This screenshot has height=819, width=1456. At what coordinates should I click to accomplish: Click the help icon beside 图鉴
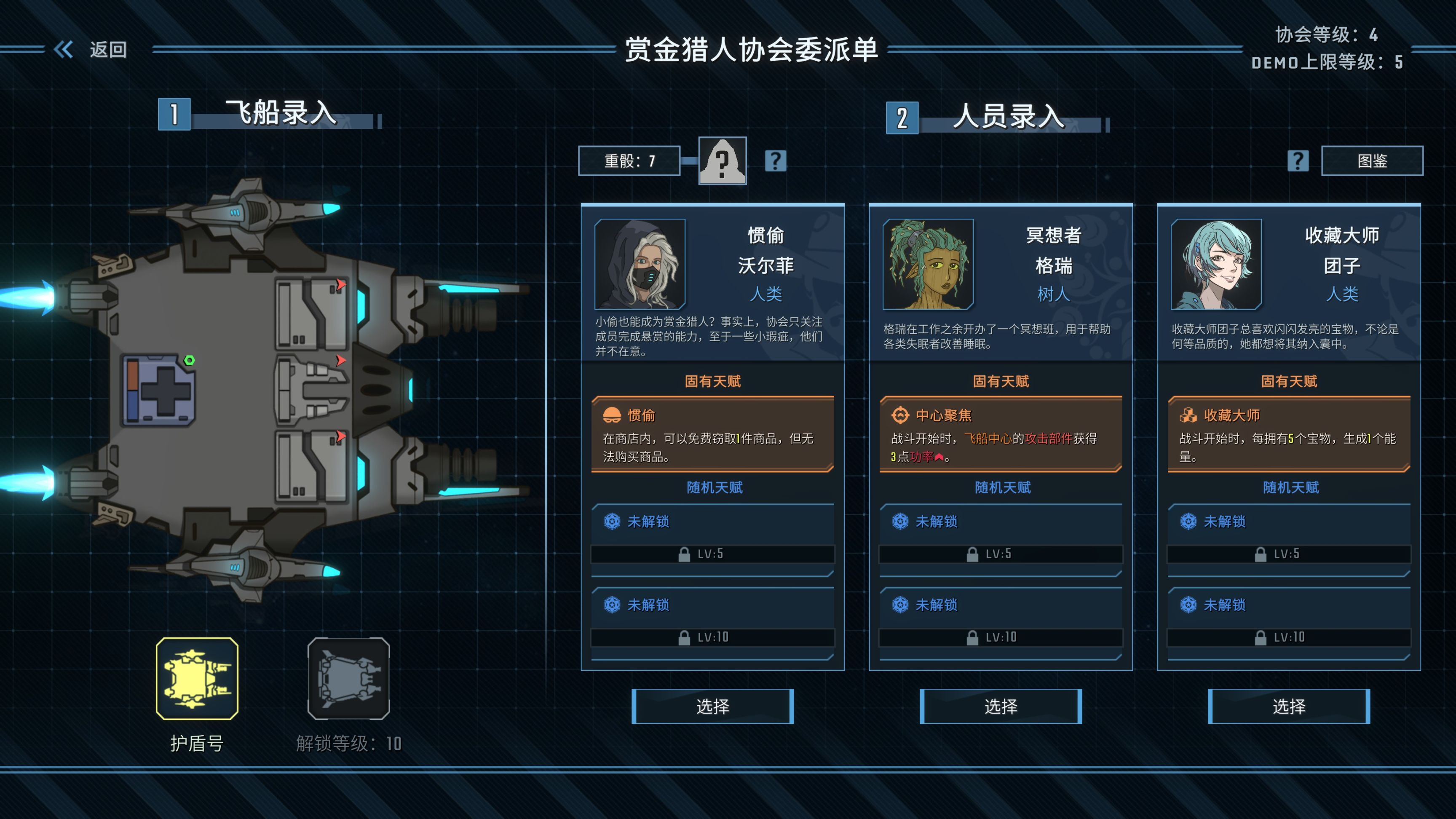pyautogui.click(x=1298, y=161)
